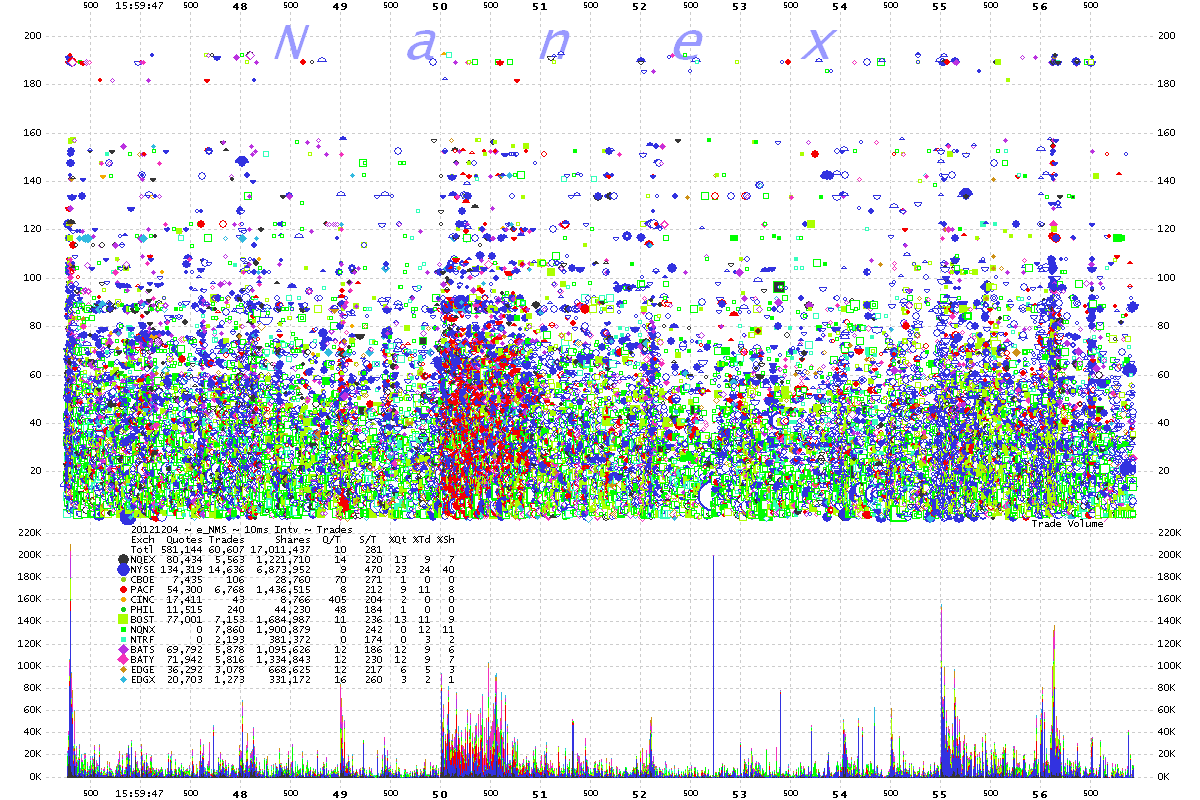Click the top axis second marker 50
This screenshot has width=1200, height=800.
coord(440,6)
